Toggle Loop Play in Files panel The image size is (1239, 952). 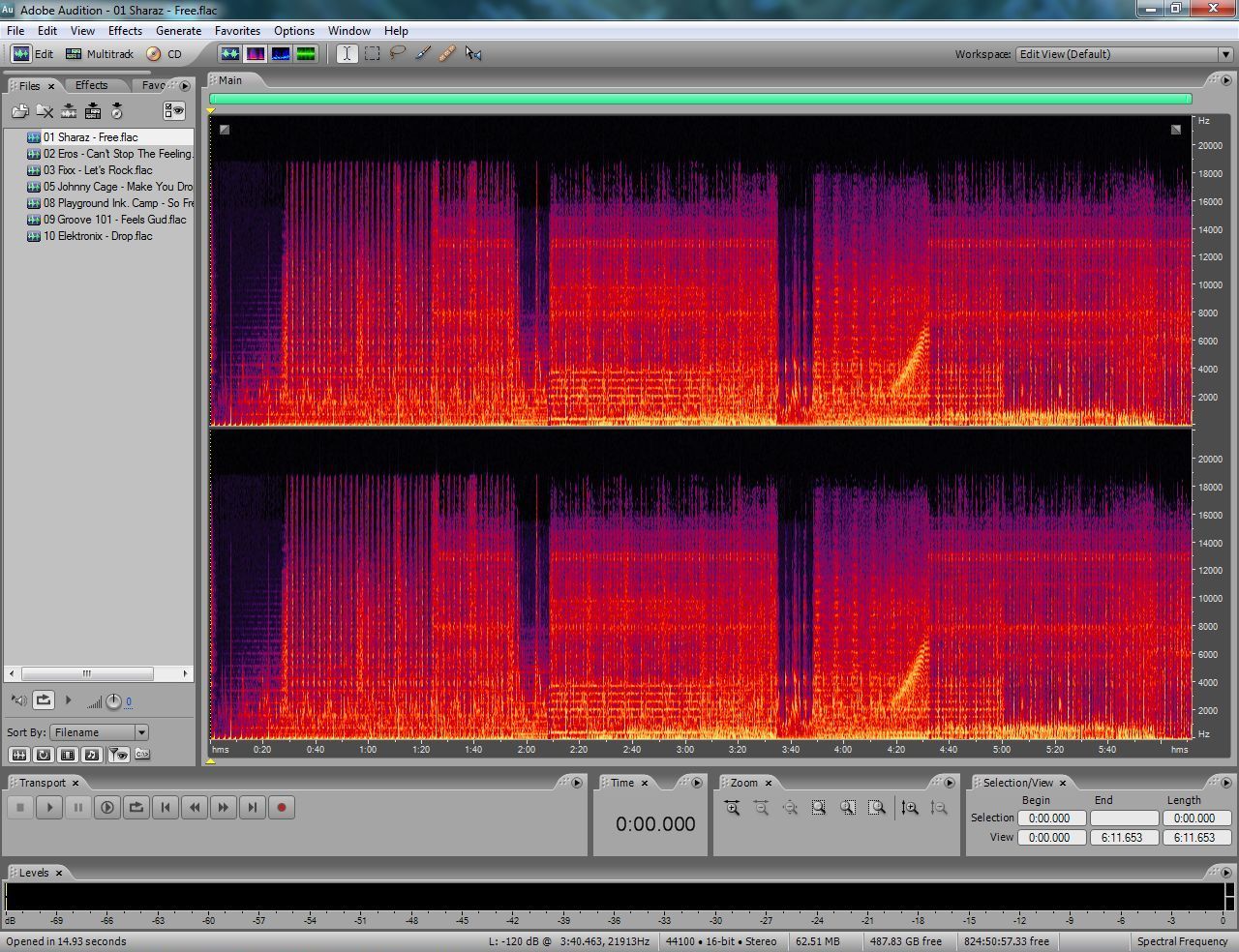pos(44,699)
